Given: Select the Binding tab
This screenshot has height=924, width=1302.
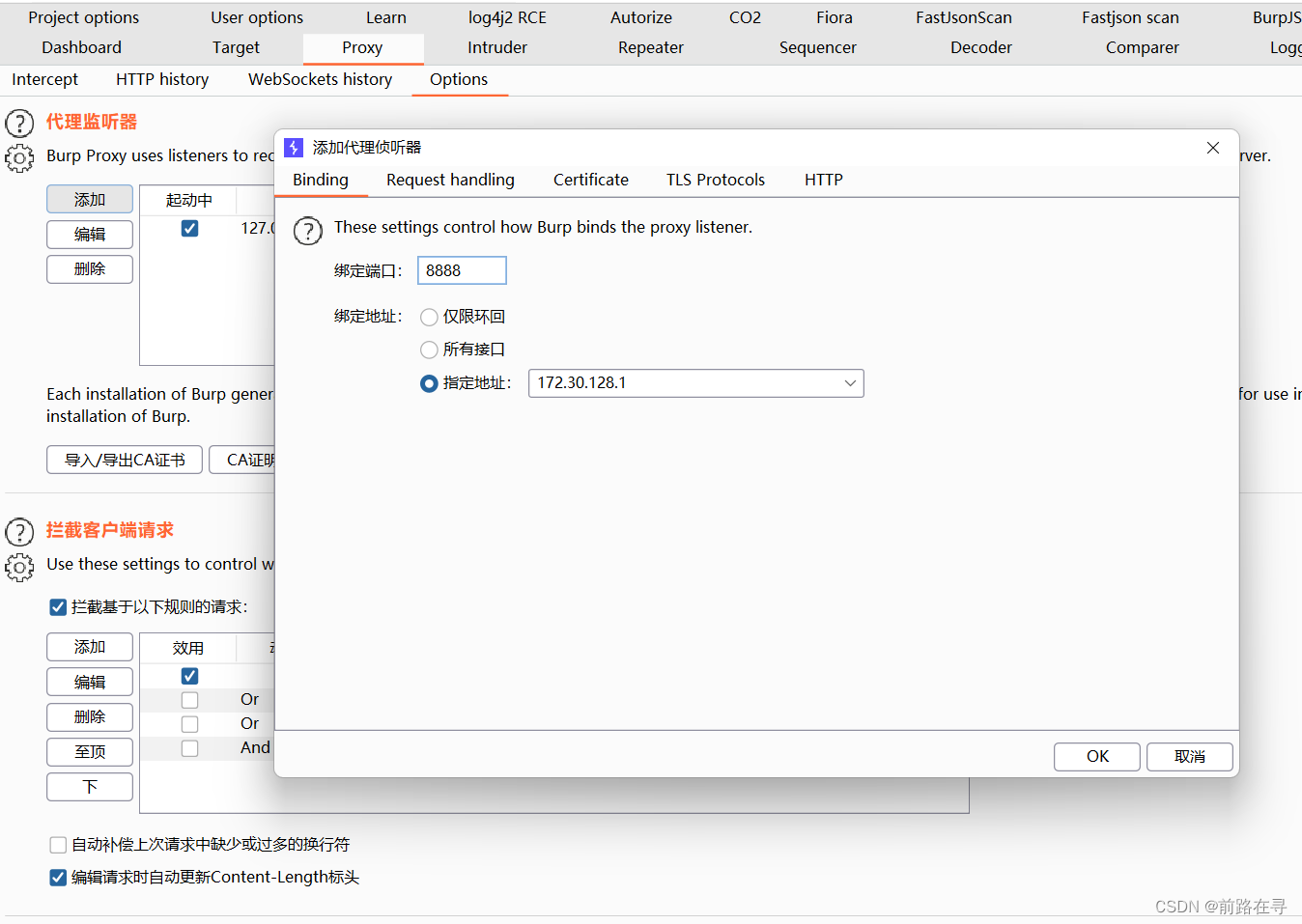Looking at the screenshot, I should pyautogui.click(x=321, y=180).
